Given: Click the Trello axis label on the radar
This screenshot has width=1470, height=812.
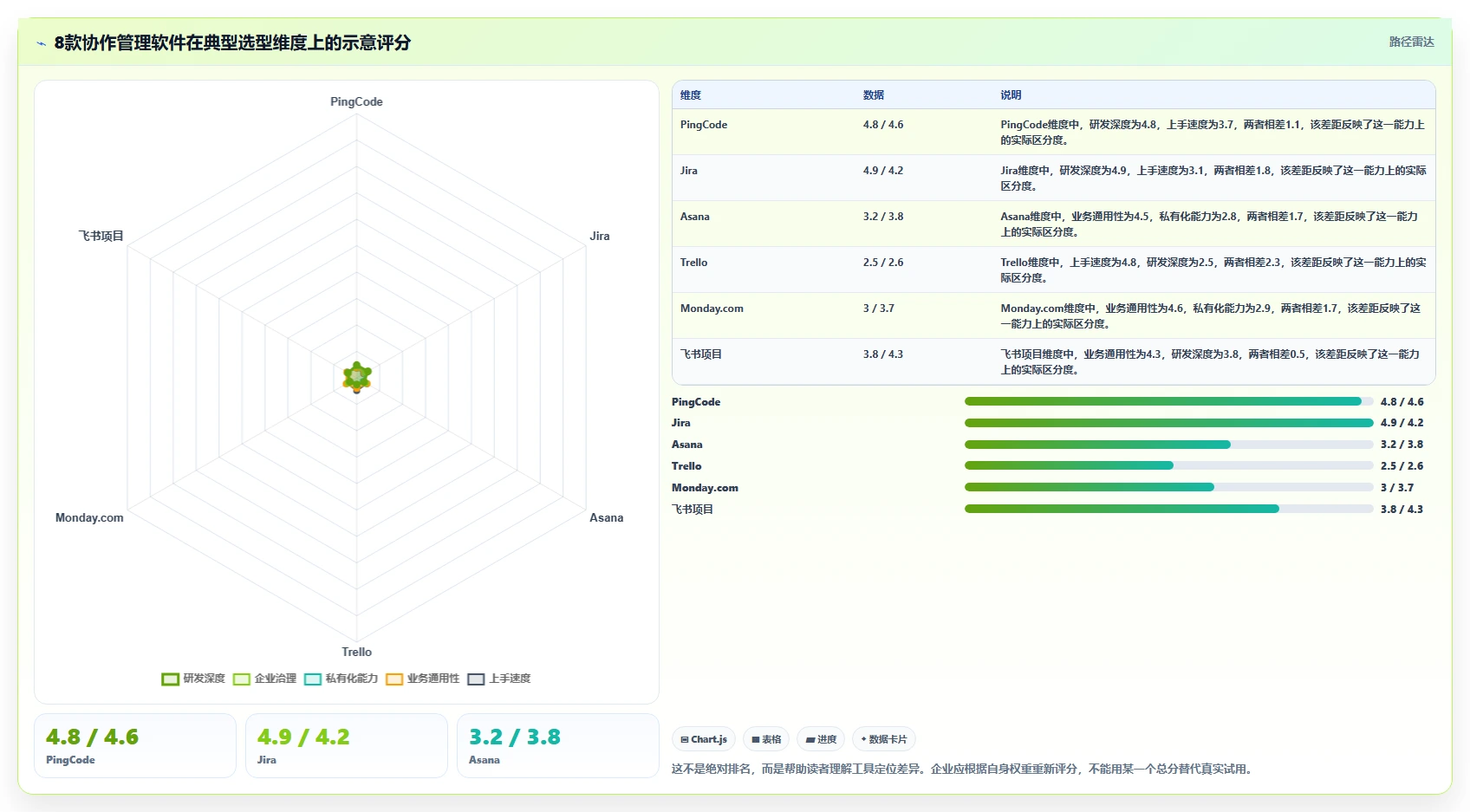Looking at the screenshot, I should point(356,652).
